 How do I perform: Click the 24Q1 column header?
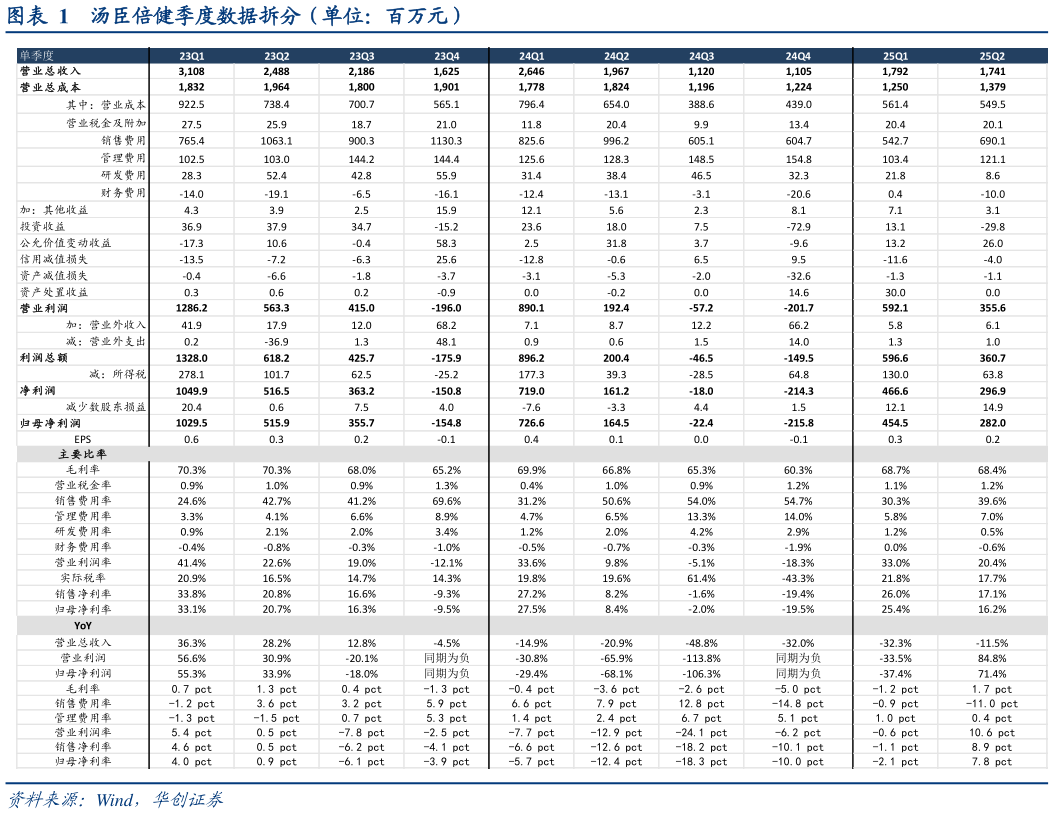[x=531, y=56]
